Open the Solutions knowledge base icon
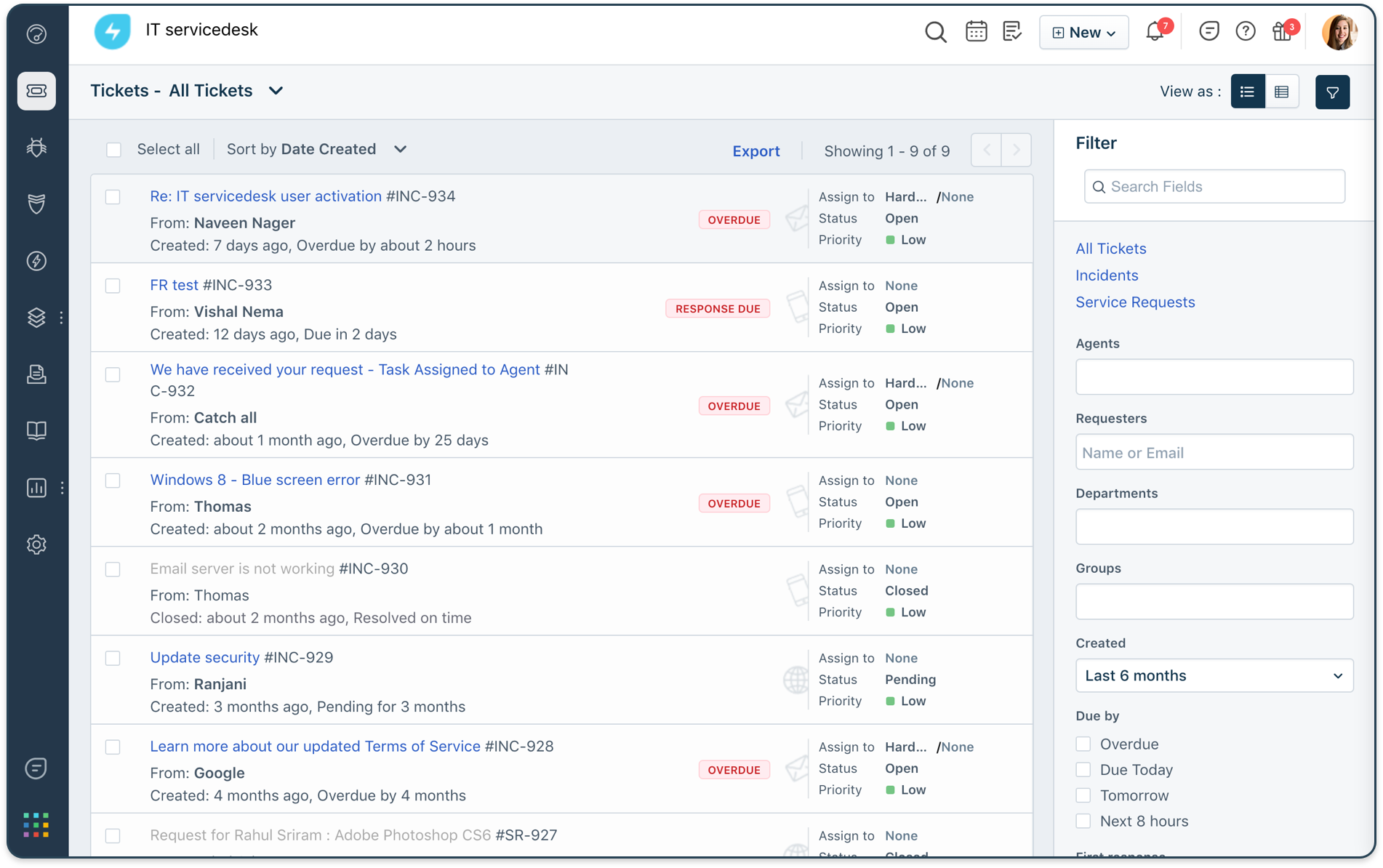The width and height of the screenshot is (1383, 868). [x=36, y=430]
